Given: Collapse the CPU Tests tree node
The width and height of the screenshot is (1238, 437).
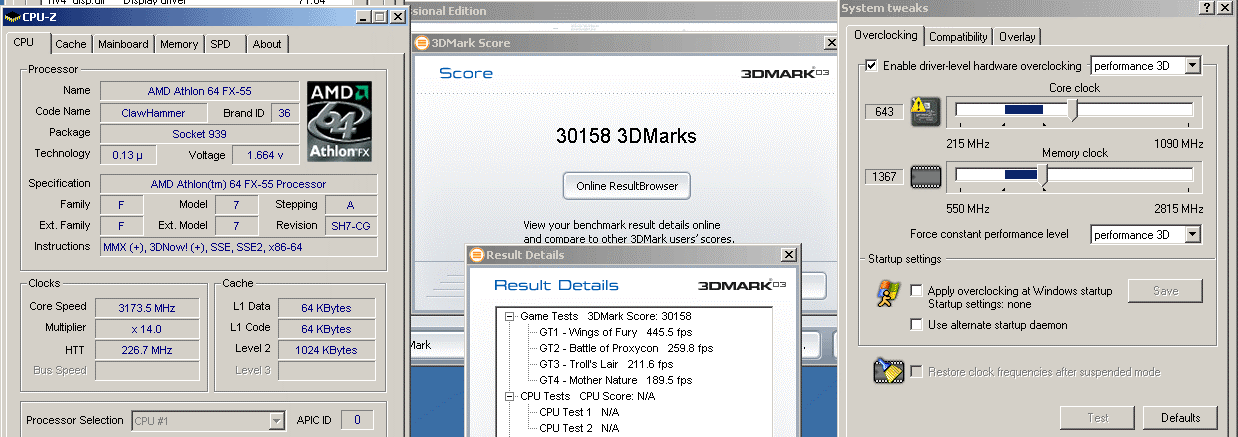Looking at the screenshot, I should 510,397.
